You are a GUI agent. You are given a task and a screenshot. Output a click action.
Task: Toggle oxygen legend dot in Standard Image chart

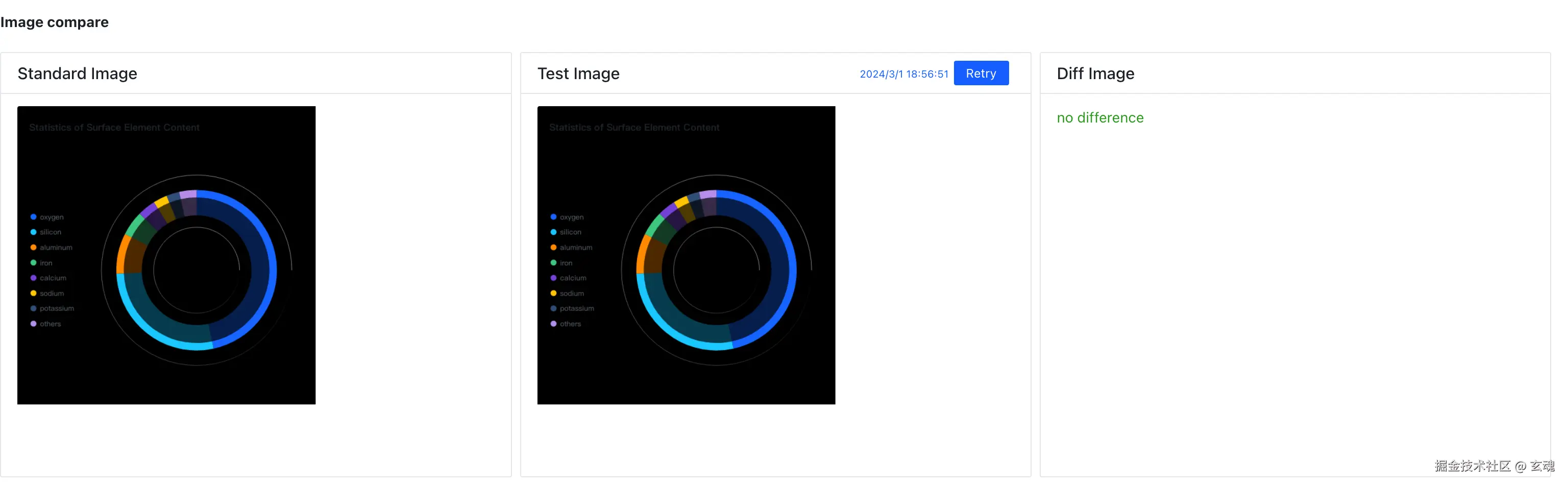pyautogui.click(x=34, y=217)
